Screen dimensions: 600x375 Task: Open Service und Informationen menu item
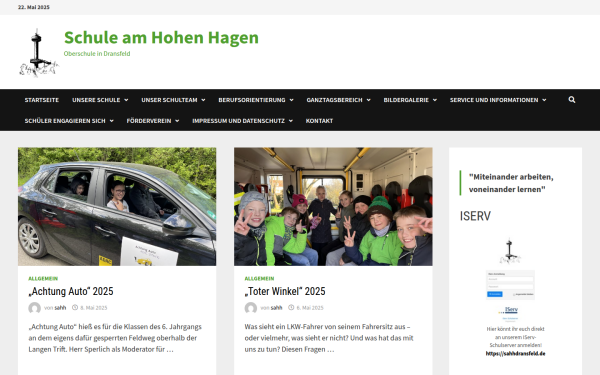click(494, 100)
